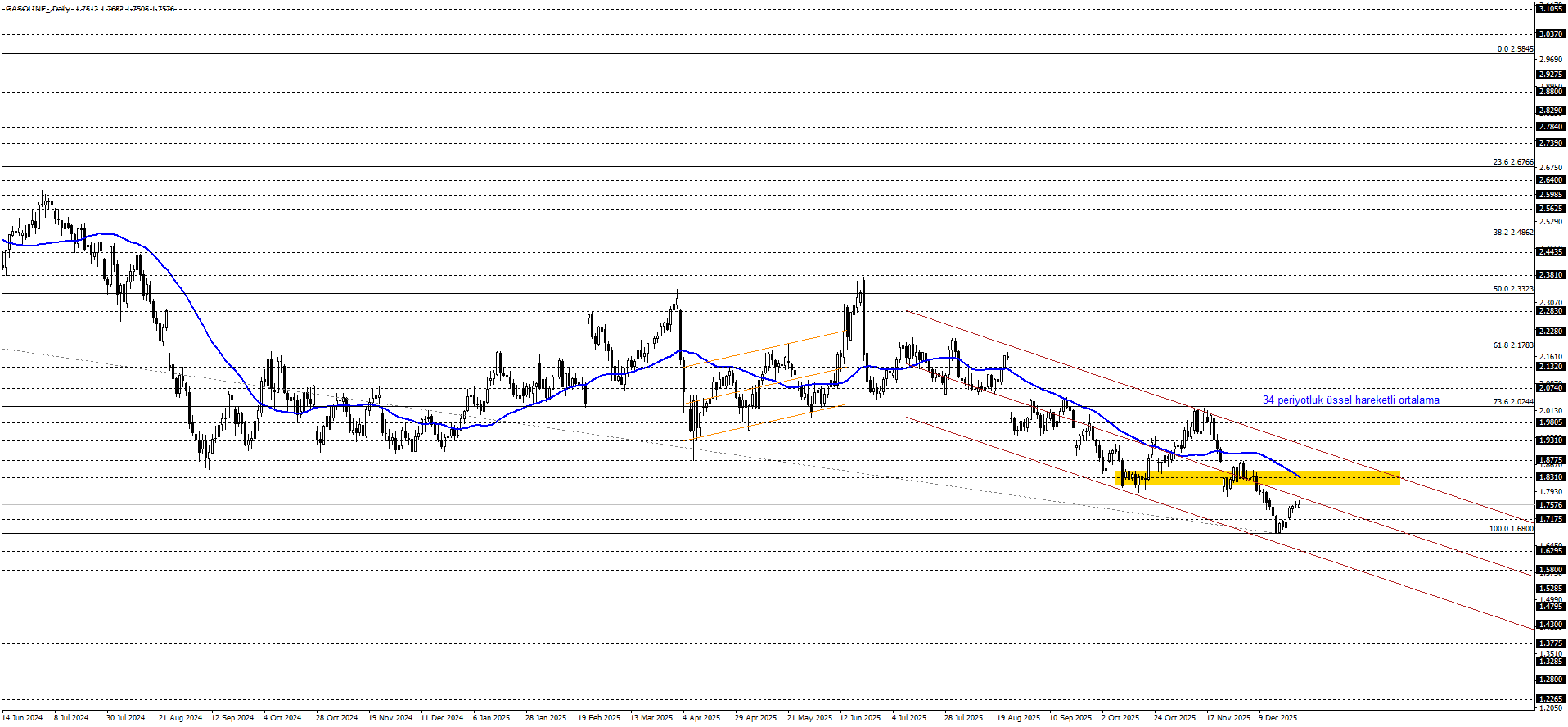
Task: Select the 23.6 2.6766 Fibonacci level label
Action: tap(1512, 162)
